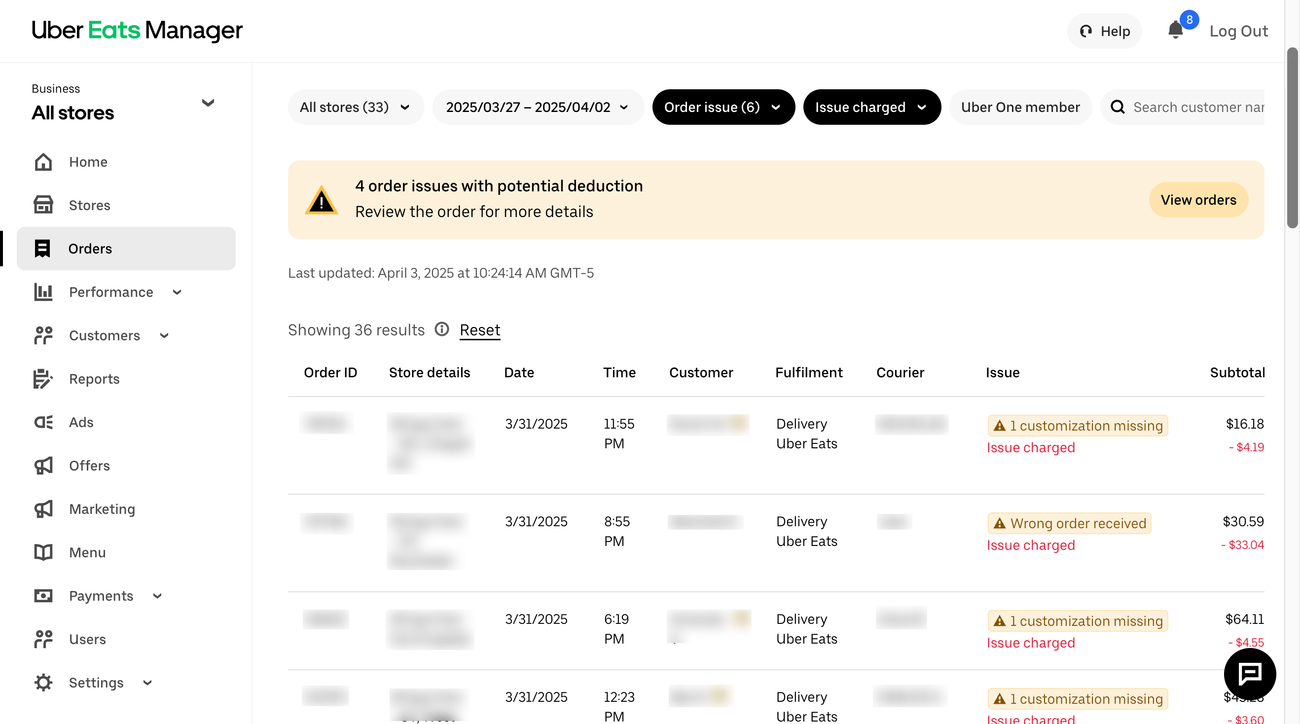This screenshot has height=724, width=1300.
Task: Click the Fulfilment column header
Action: click(809, 372)
